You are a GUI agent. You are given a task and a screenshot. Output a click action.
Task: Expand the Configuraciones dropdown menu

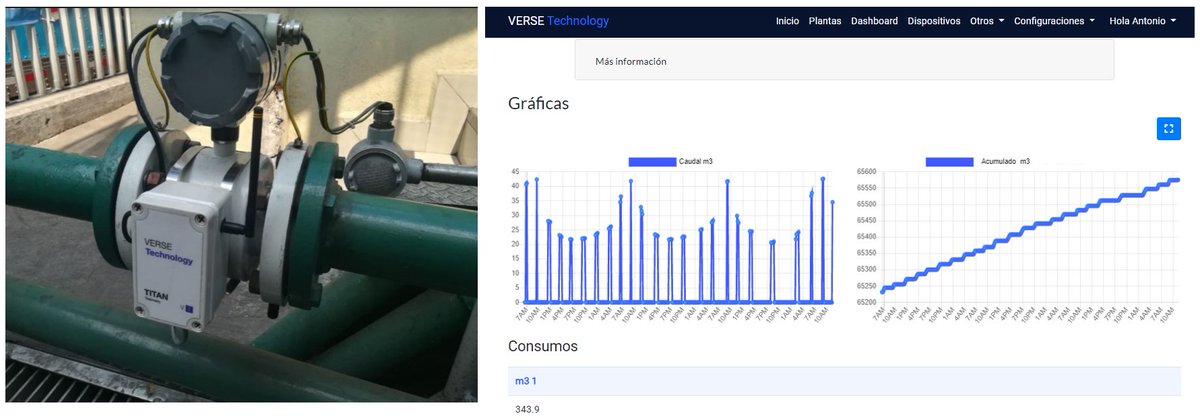(x=1054, y=21)
